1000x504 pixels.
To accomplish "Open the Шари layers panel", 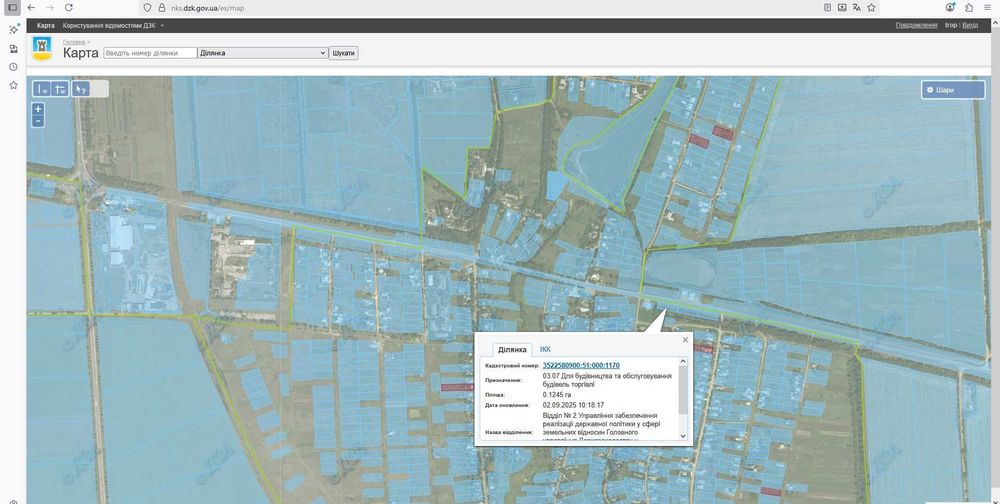I will click(953, 90).
